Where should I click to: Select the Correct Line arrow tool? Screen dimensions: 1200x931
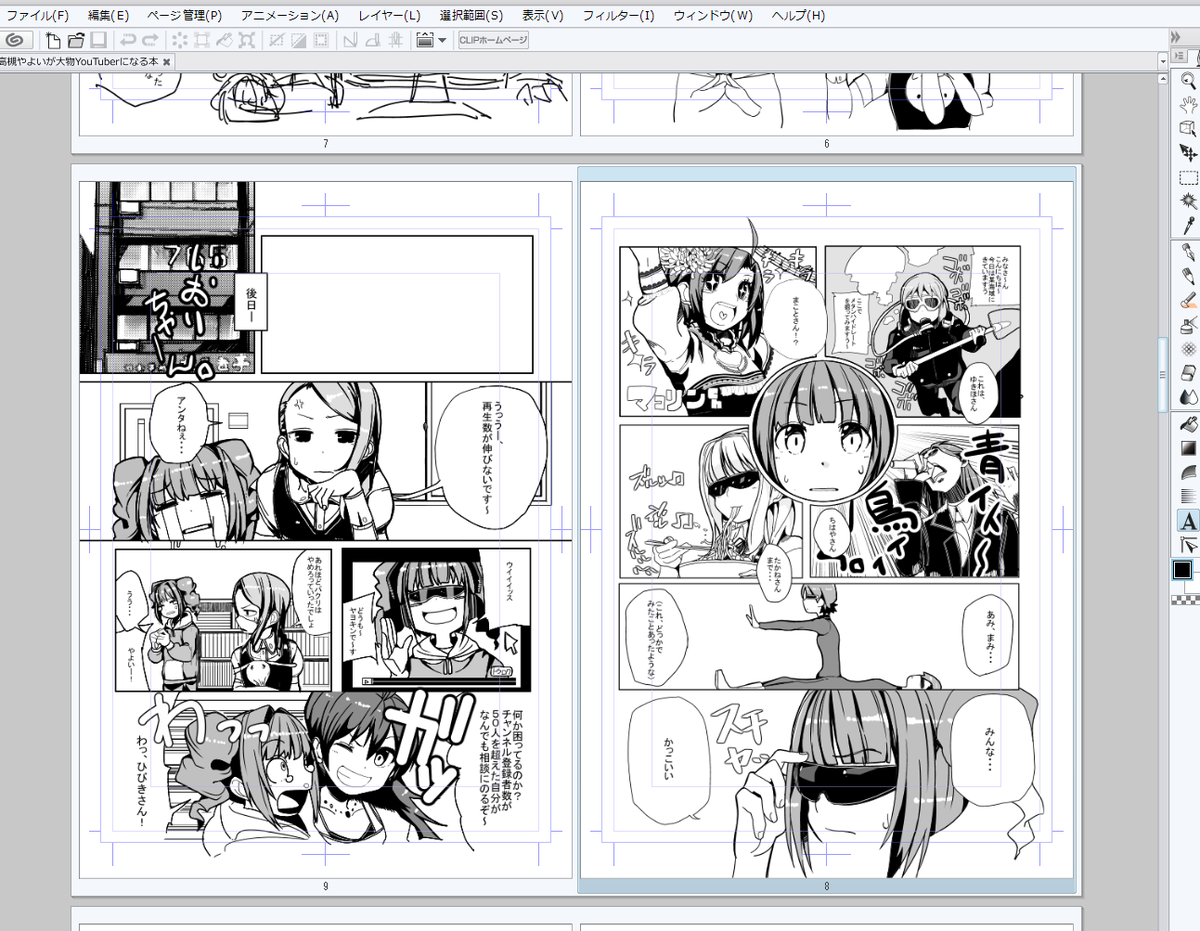(1188, 545)
